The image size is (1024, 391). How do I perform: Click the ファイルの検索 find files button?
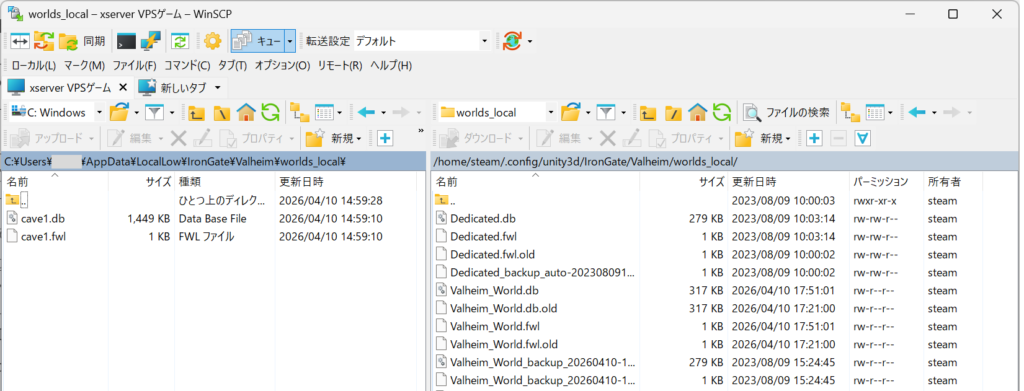789,112
